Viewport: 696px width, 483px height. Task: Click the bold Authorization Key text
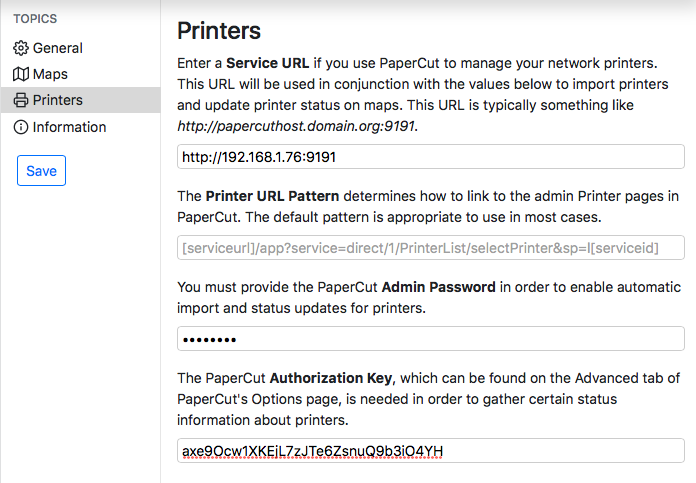(331, 378)
